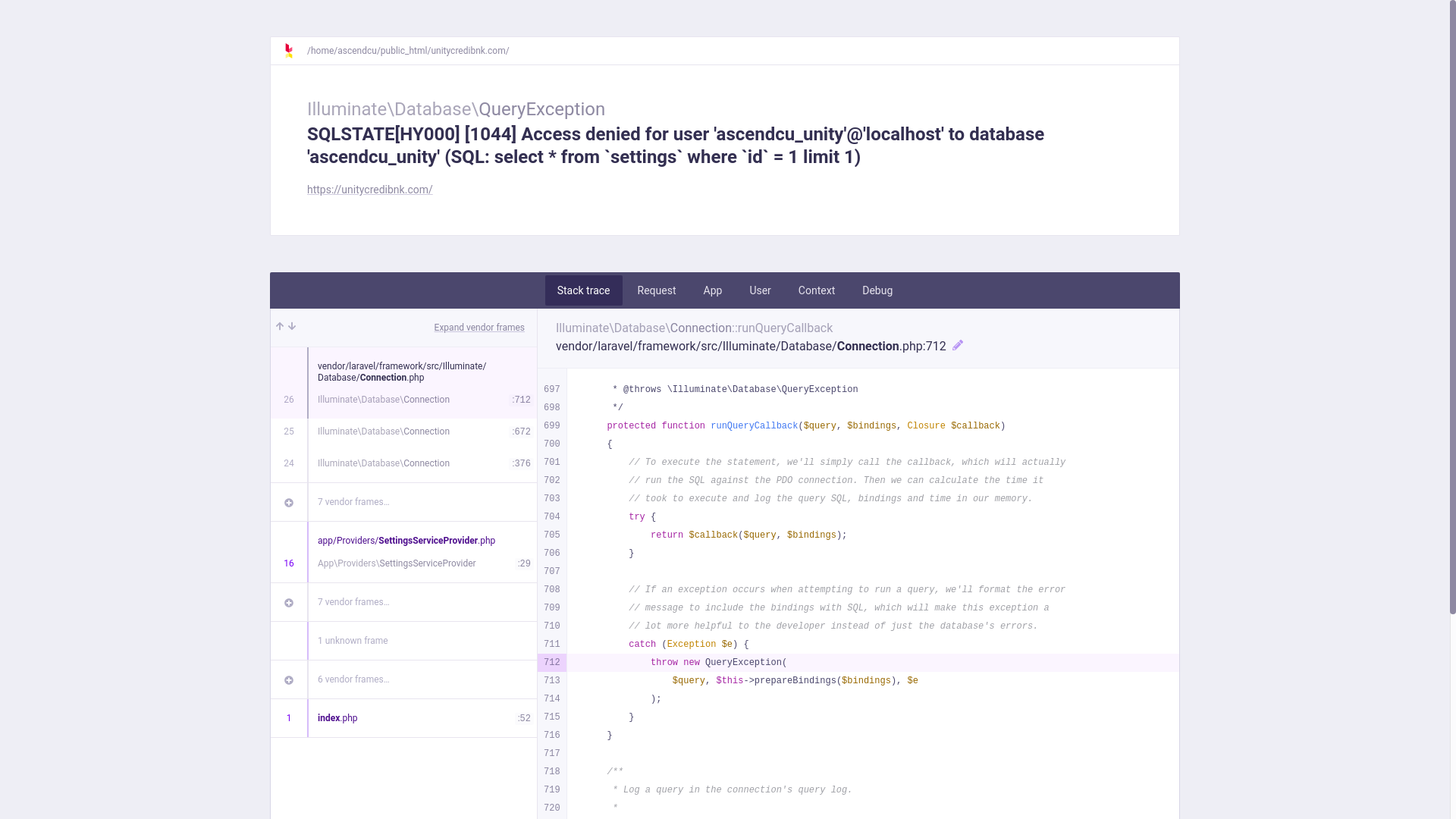Select frame 16 SettingsServiceProvider :29
Viewport: 1456px width, 819px height.
tap(403, 552)
